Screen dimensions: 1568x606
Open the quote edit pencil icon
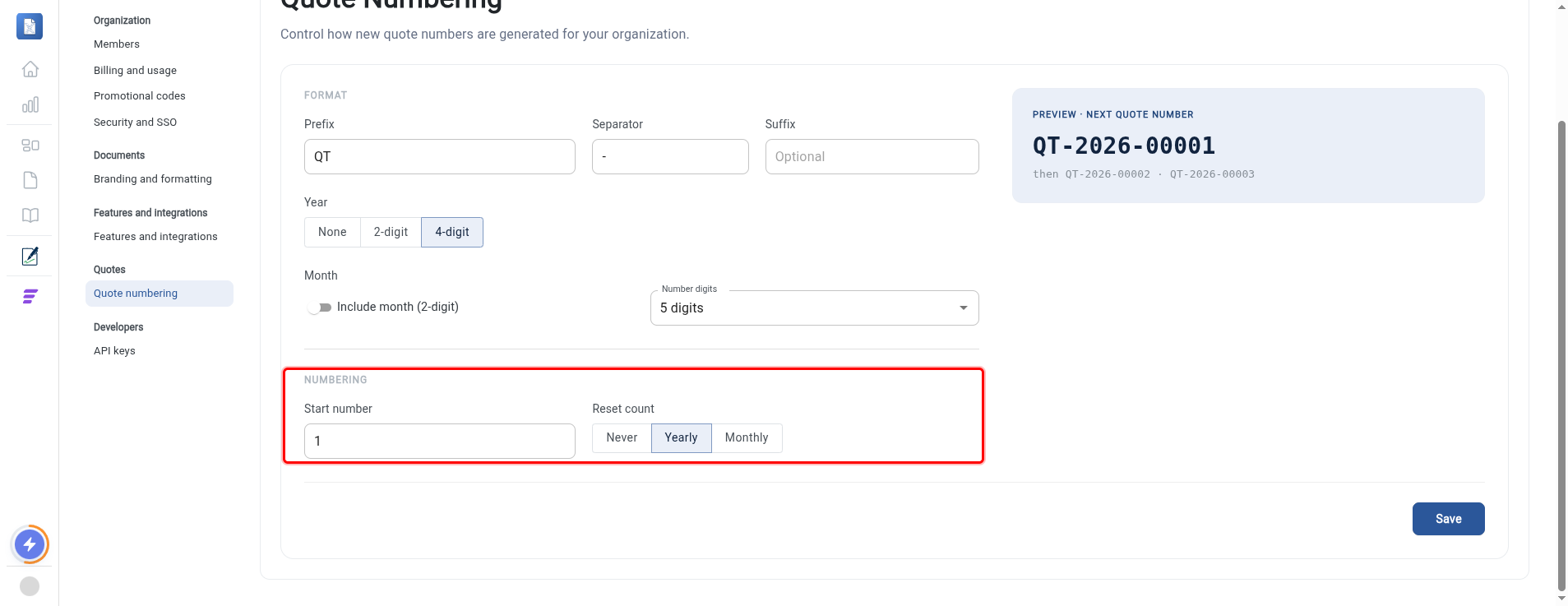(x=30, y=256)
